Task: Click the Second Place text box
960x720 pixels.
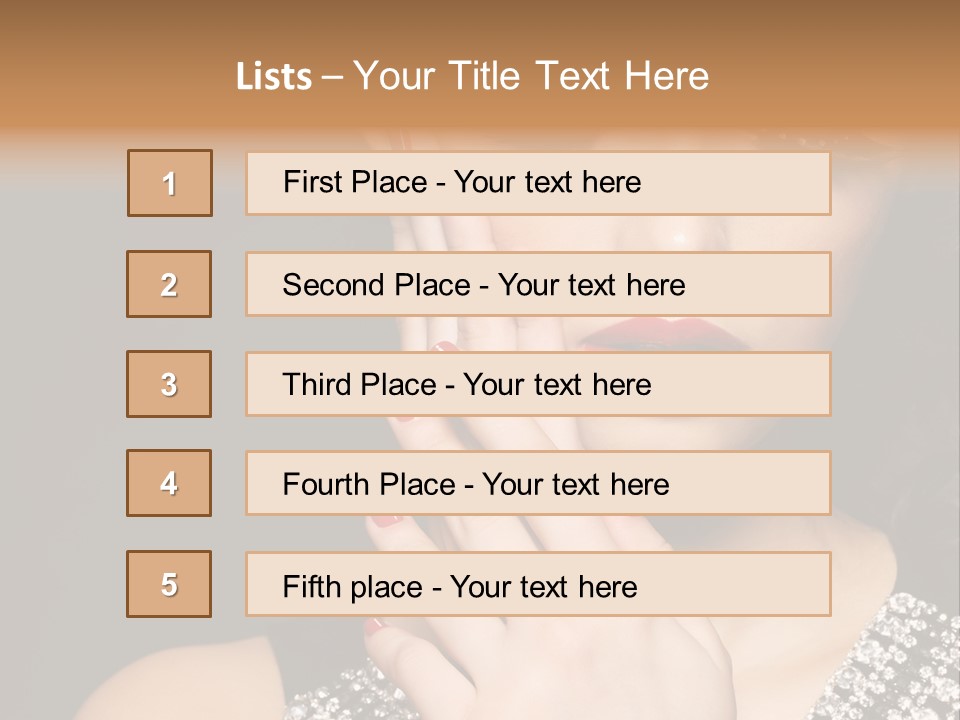Action: (x=538, y=284)
